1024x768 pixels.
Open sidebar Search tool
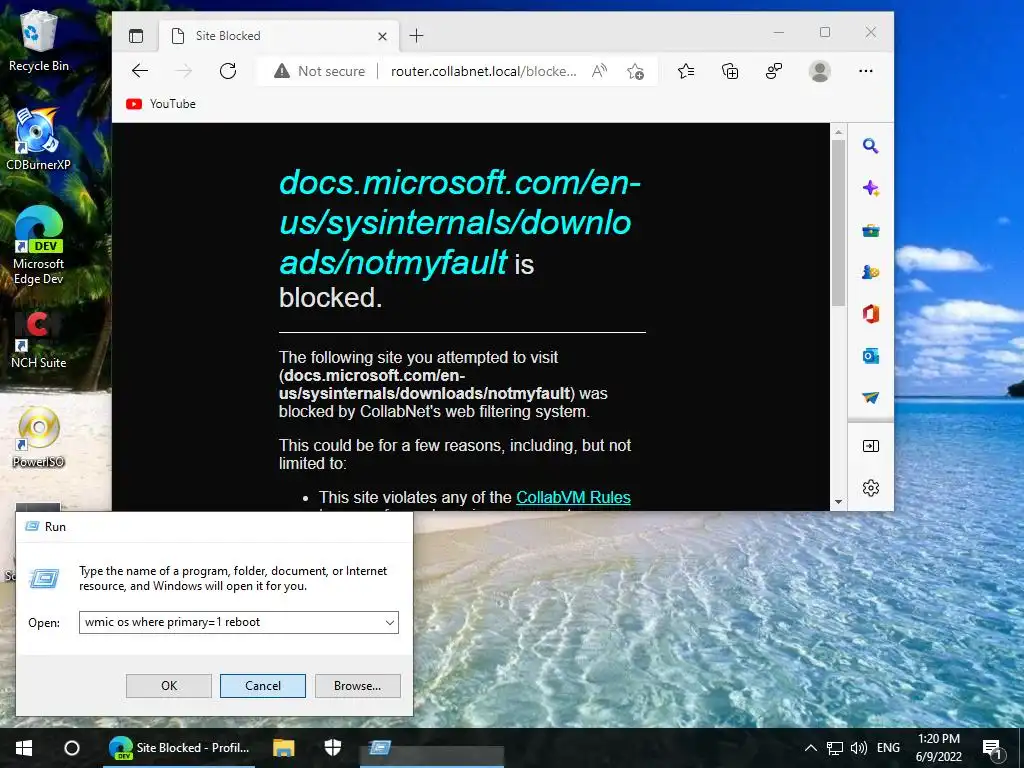(871, 146)
